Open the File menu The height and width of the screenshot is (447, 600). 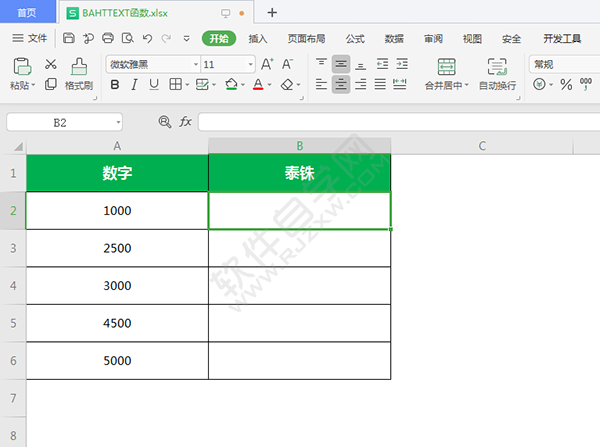click(x=29, y=38)
